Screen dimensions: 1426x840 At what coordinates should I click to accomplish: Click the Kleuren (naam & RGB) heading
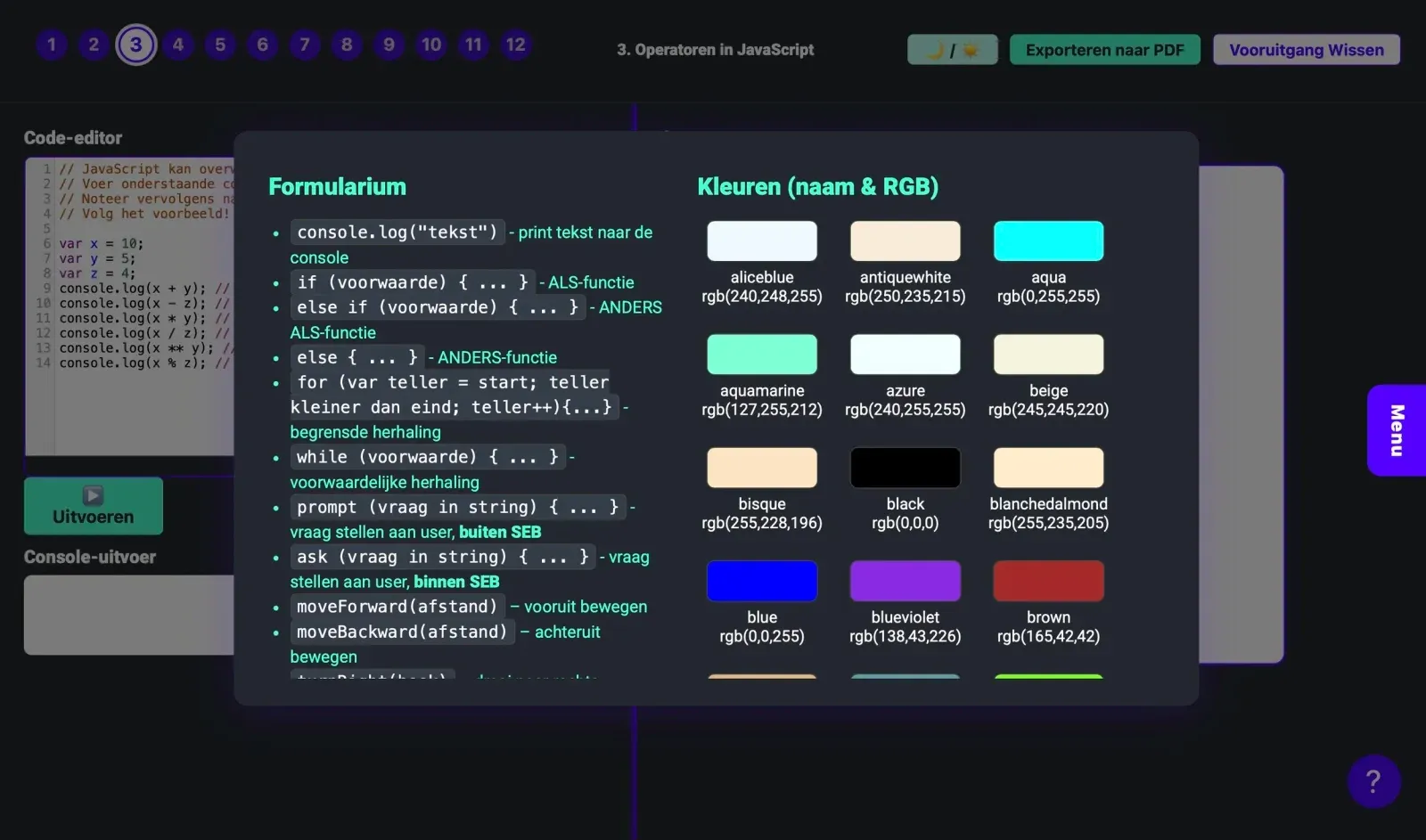tap(817, 186)
